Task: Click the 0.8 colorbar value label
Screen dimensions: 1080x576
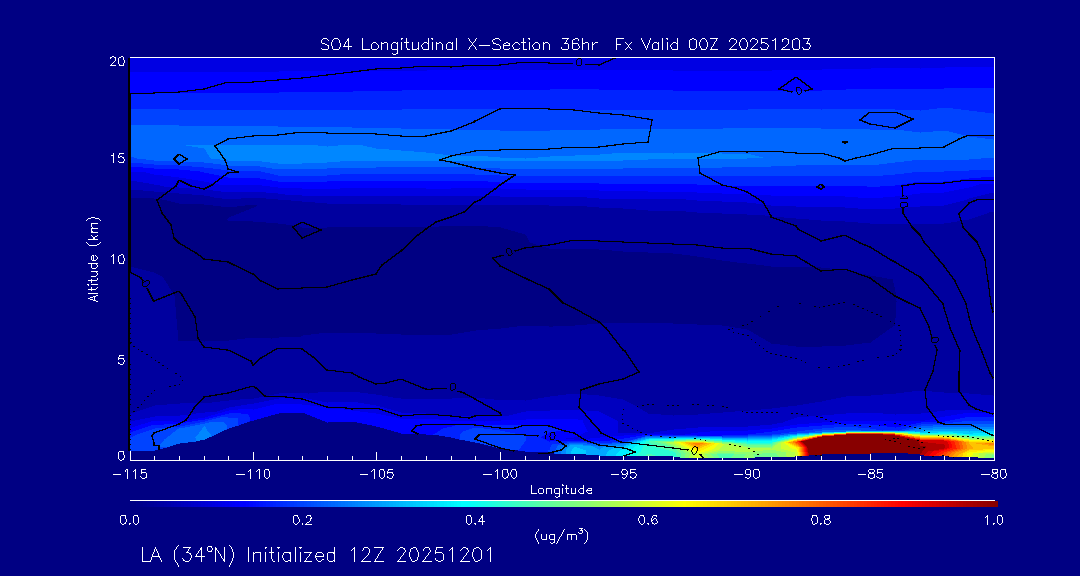Action: [821, 520]
